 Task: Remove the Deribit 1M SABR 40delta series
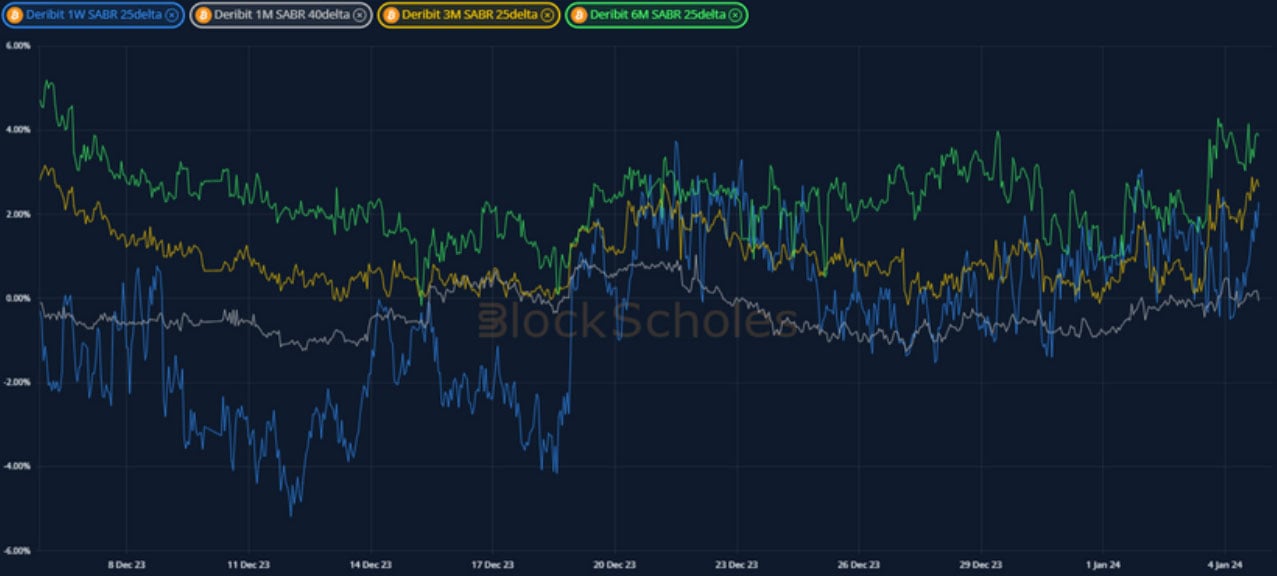click(359, 15)
